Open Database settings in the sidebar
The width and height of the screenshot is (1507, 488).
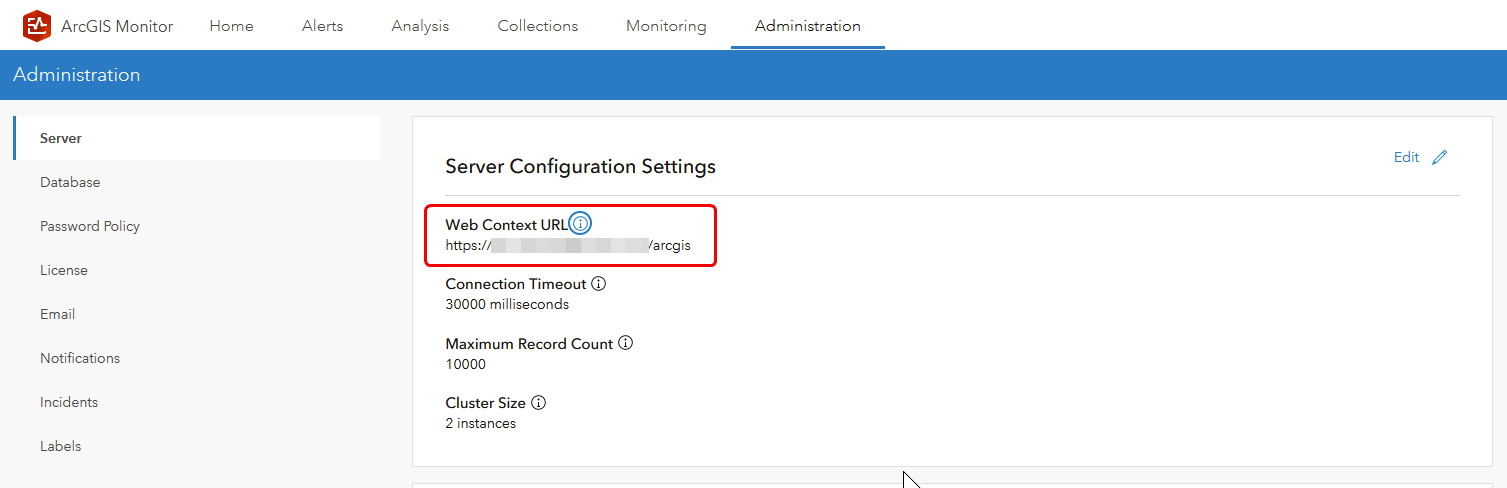[x=70, y=182]
